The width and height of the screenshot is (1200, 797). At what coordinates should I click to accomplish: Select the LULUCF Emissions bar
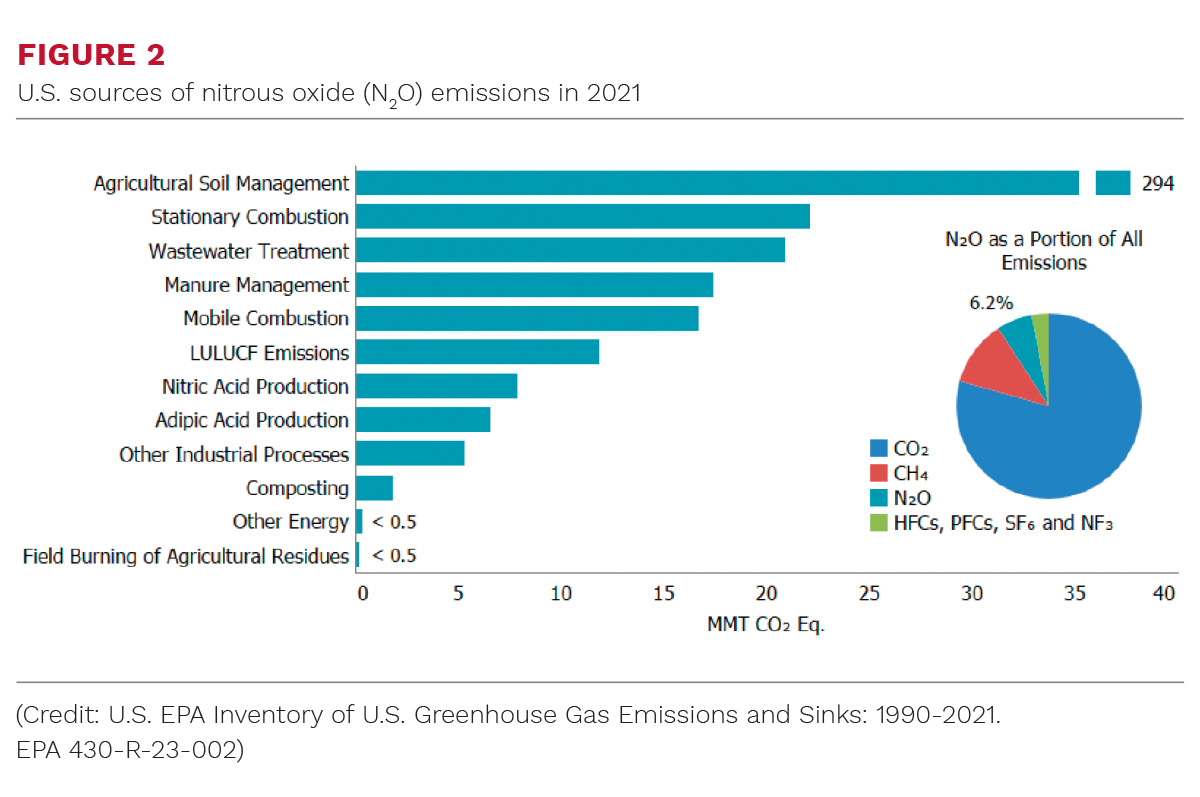[477, 352]
